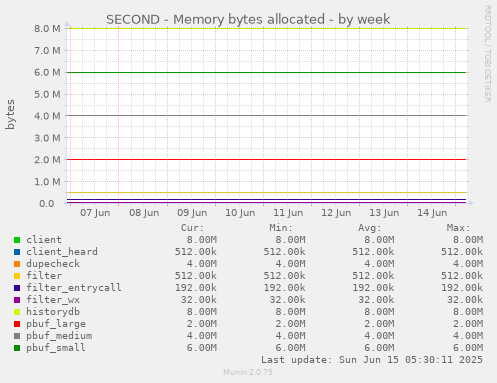
Task: Click the 07 Jun date label
Action: coord(95,213)
